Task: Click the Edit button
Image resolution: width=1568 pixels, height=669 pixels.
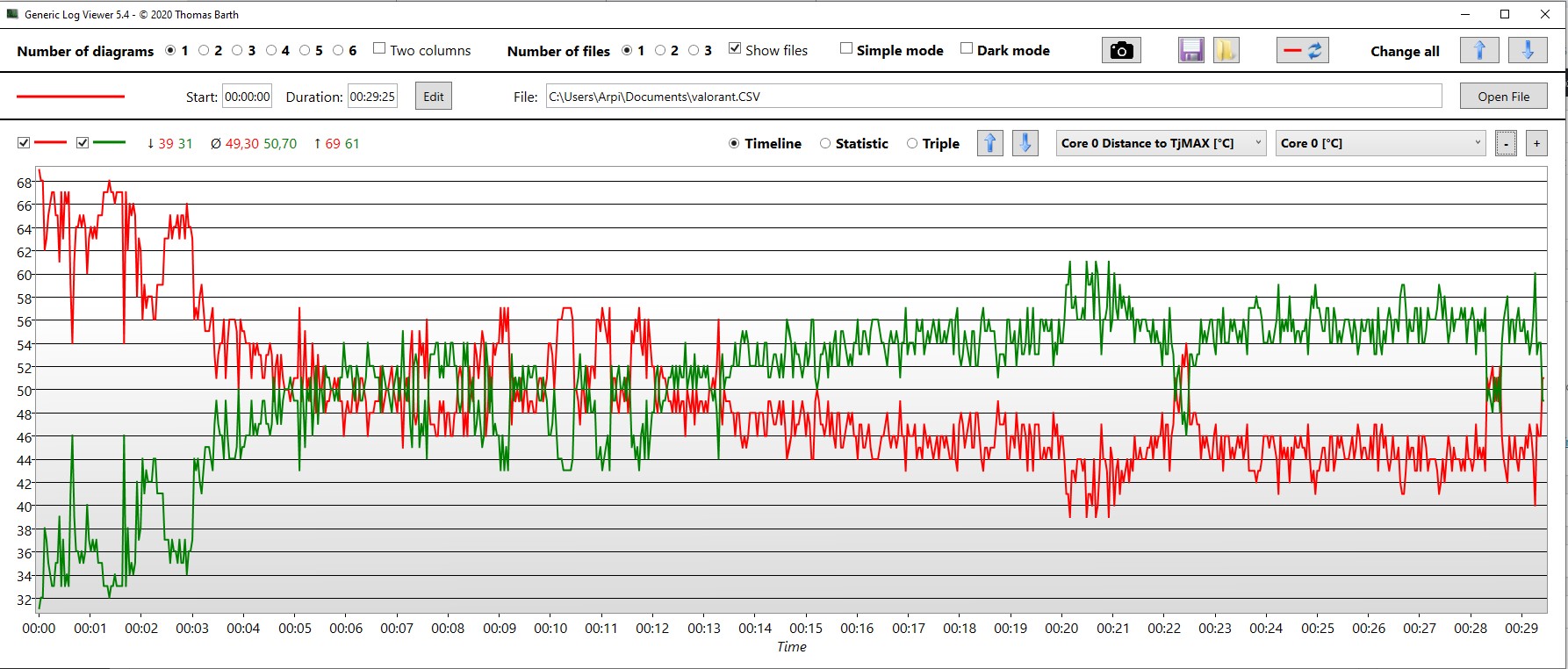Action: click(x=434, y=97)
